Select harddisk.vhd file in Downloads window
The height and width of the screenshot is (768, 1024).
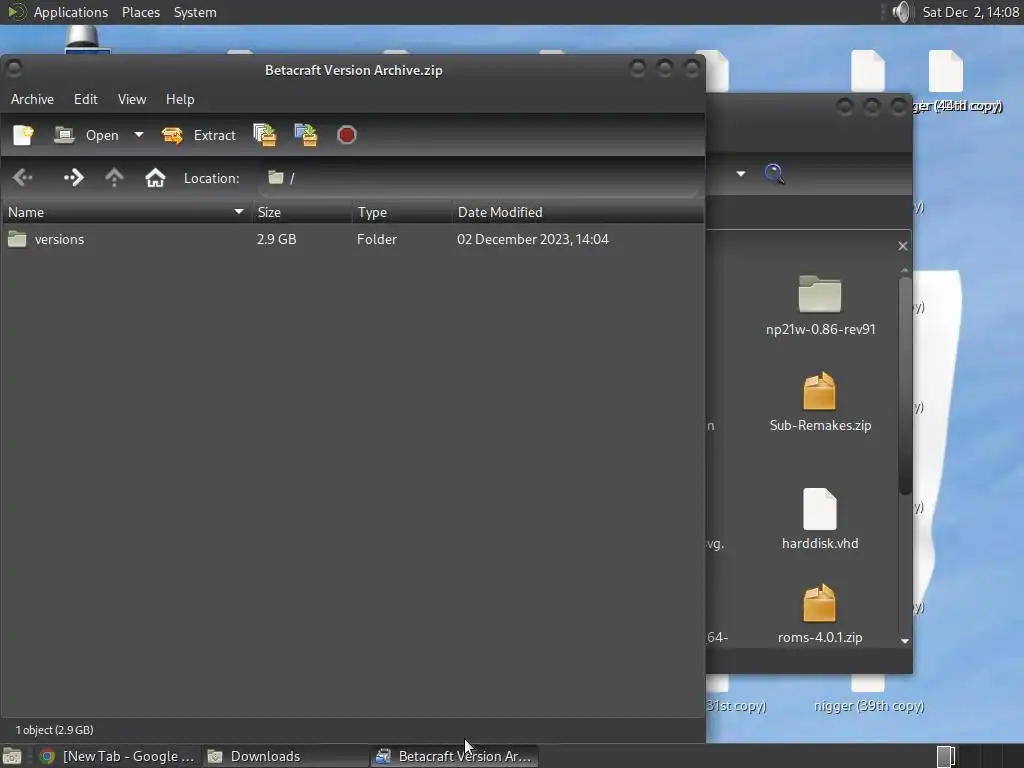pos(820,519)
